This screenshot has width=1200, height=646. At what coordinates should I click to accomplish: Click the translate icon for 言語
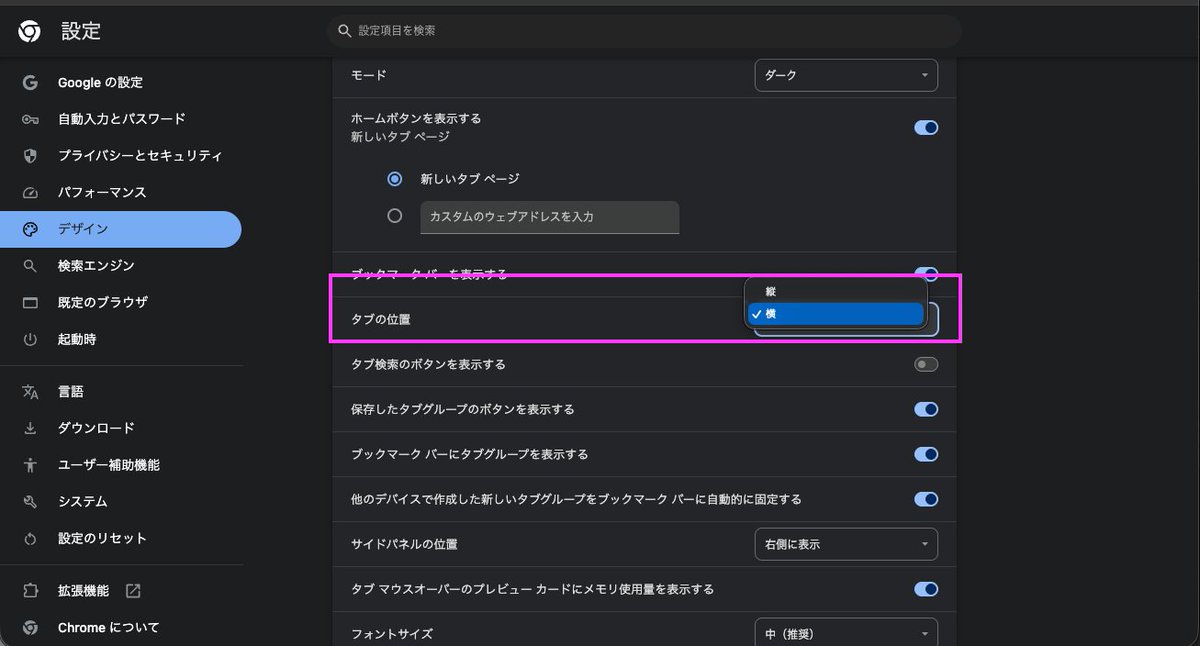coord(30,392)
